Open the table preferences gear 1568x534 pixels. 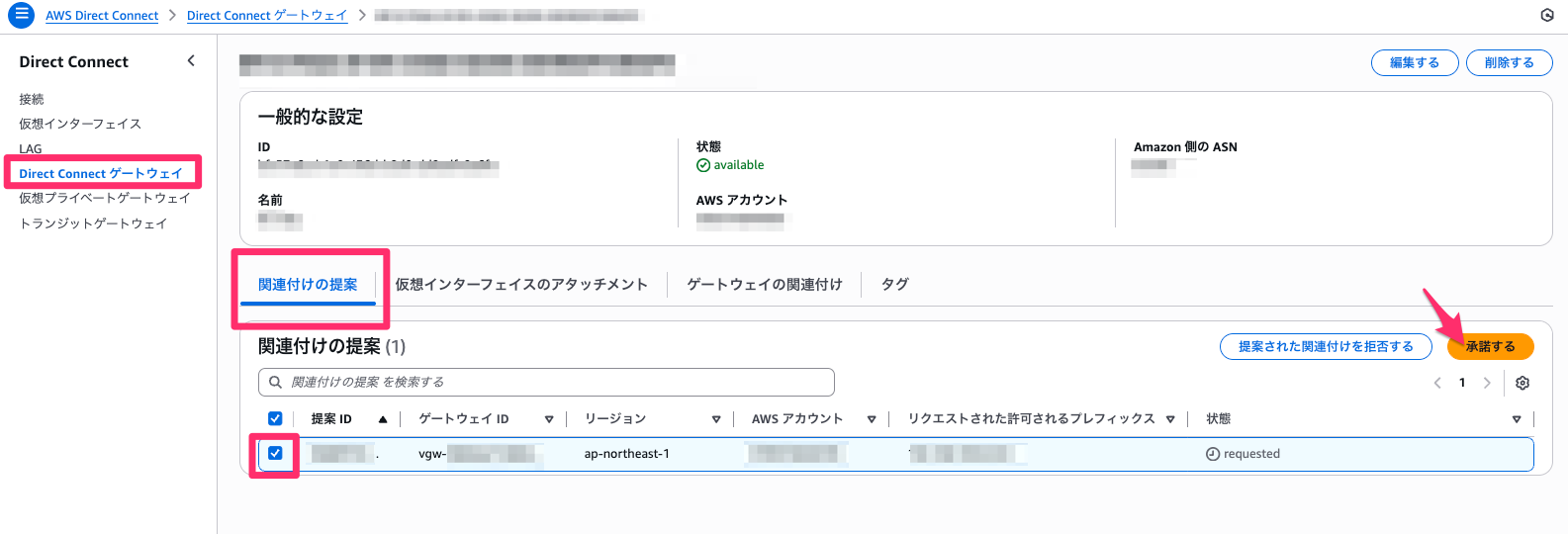1522,383
